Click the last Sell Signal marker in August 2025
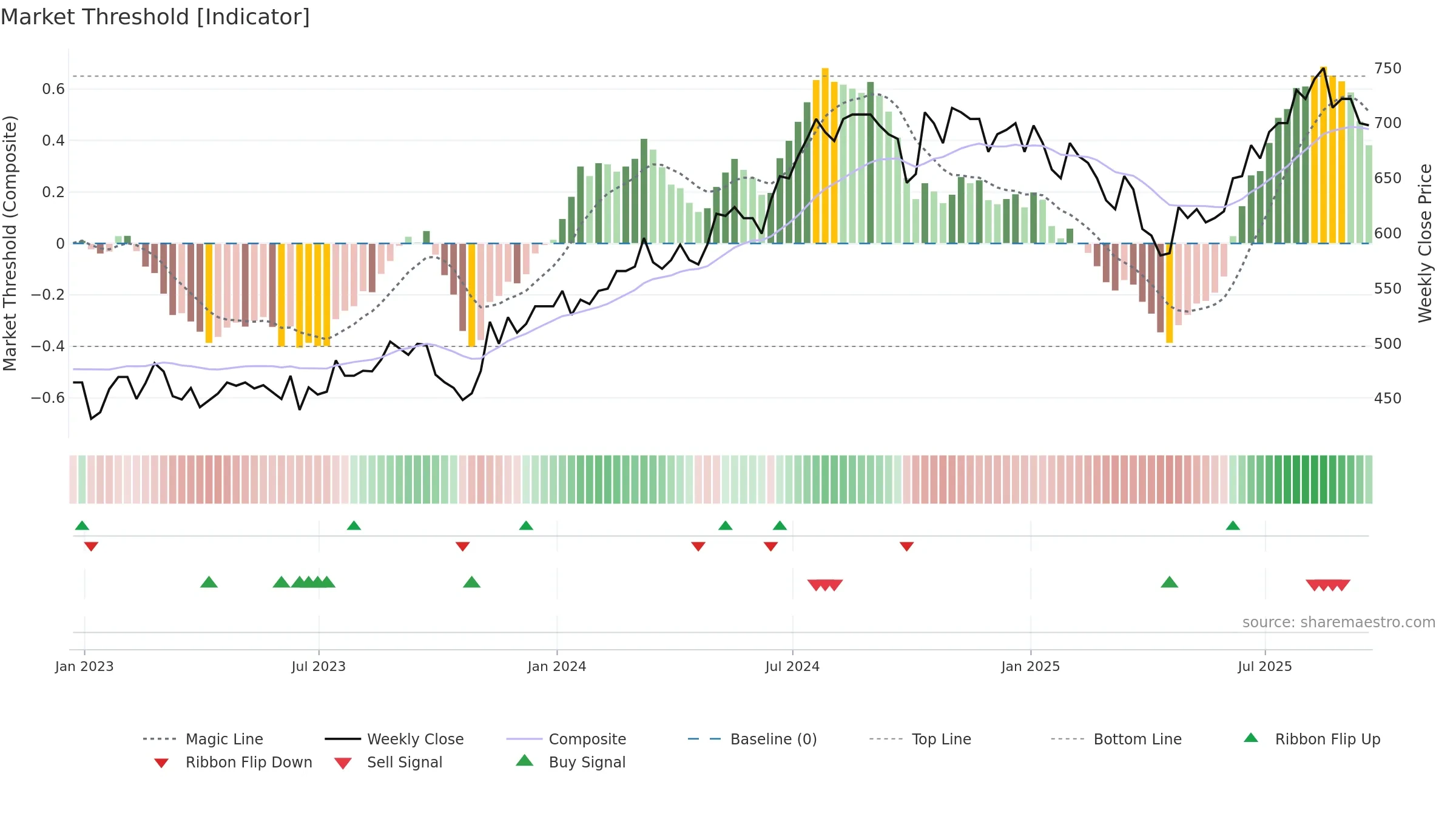 click(x=1342, y=585)
